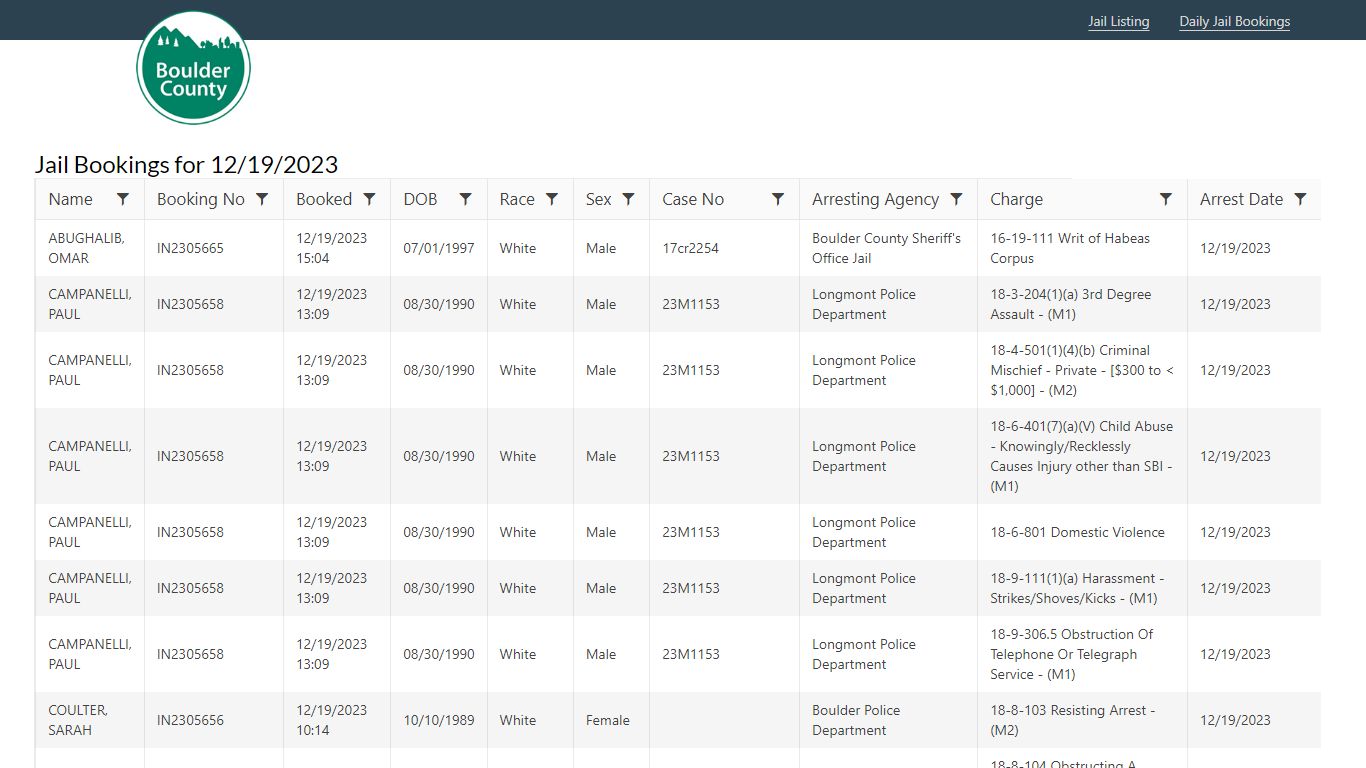Viewport: 1366px width, 768px height.
Task: Go to Jail Listing page
Action: pyautogui.click(x=1119, y=21)
